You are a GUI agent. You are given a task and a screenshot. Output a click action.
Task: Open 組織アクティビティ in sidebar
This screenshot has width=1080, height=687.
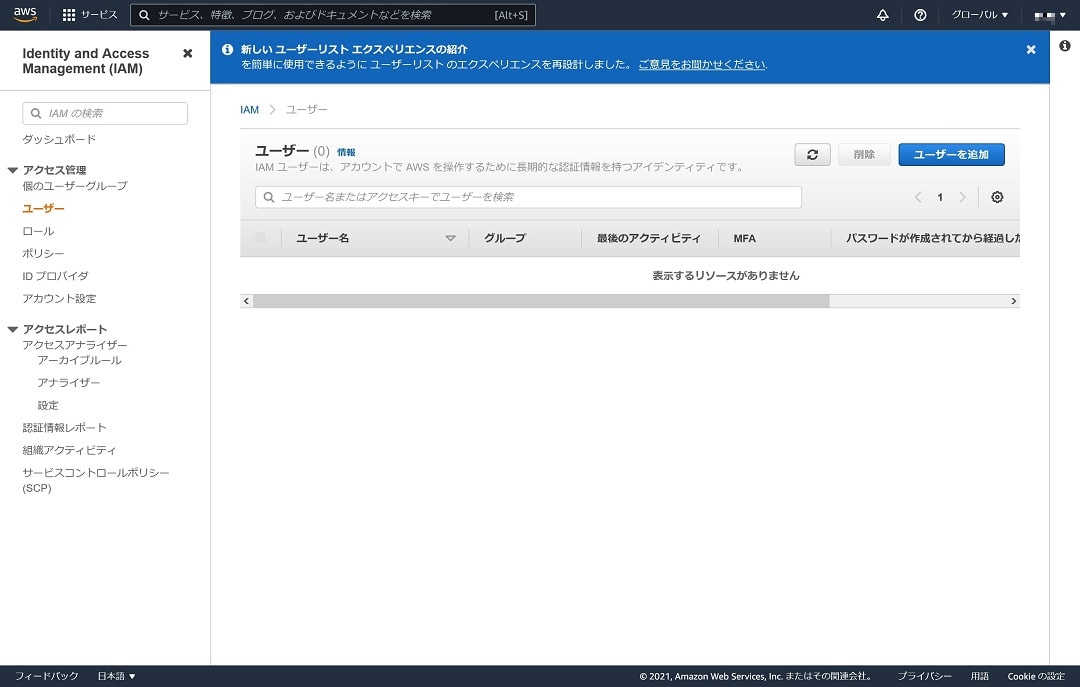click(69, 450)
